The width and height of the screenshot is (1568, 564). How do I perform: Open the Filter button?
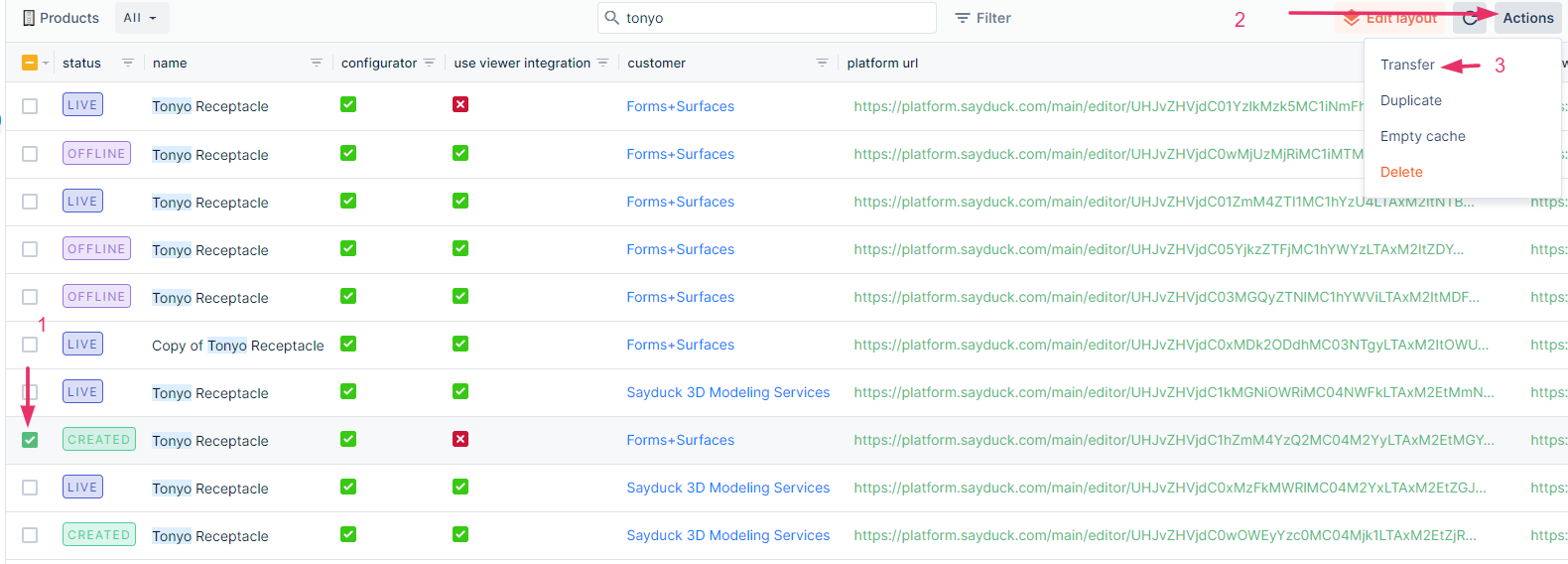(982, 18)
